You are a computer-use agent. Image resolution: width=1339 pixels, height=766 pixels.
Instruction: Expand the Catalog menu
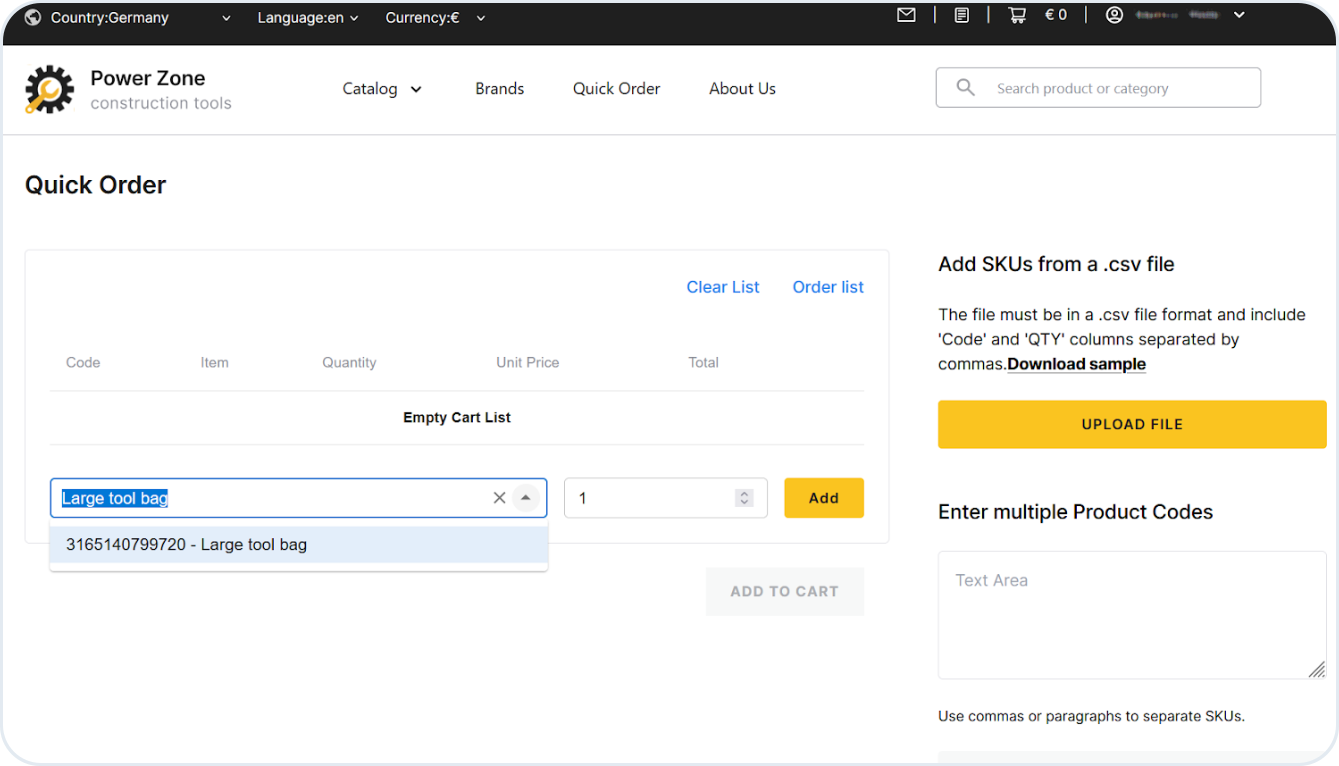(x=382, y=89)
